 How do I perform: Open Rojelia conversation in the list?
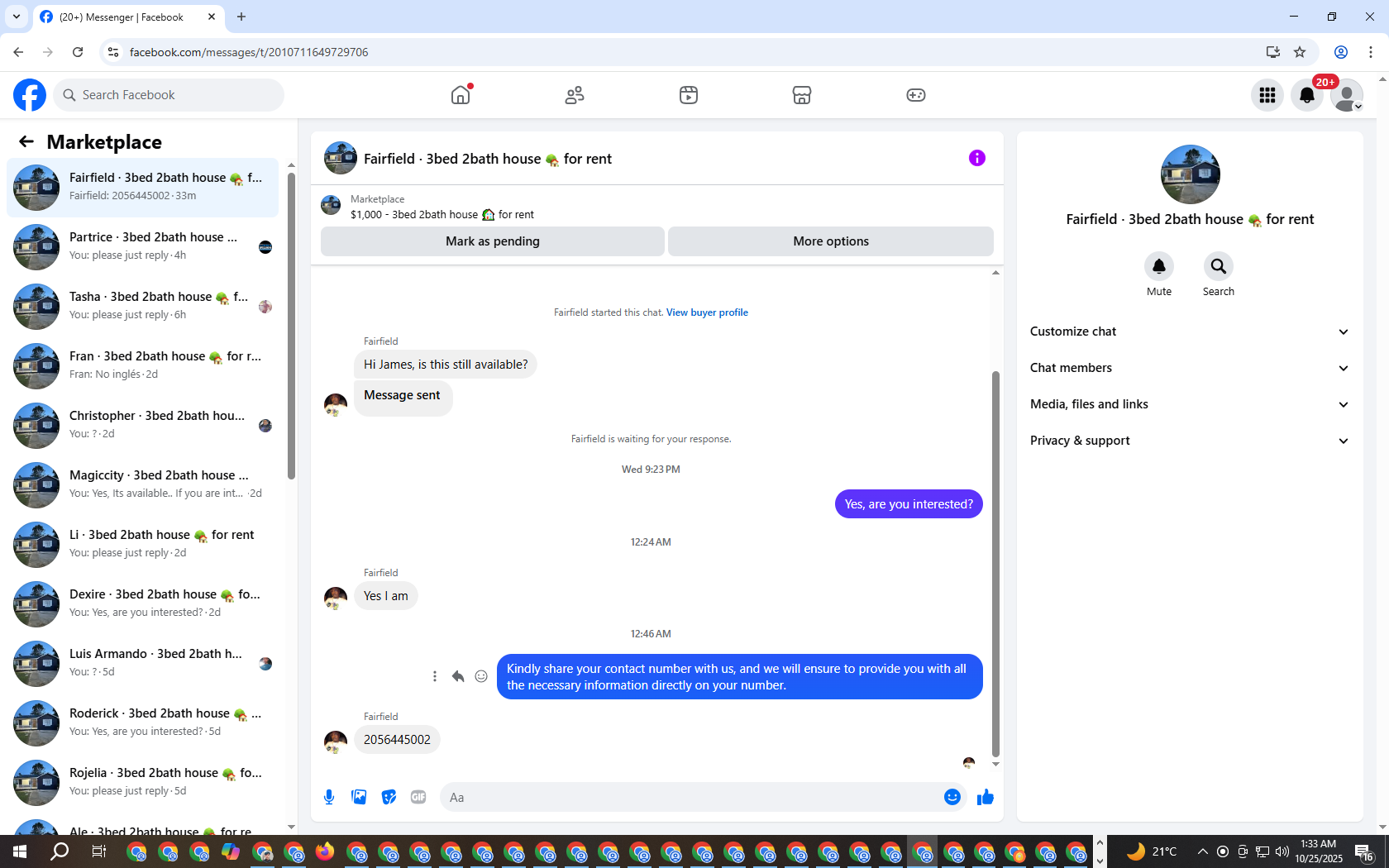[x=142, y=783]
